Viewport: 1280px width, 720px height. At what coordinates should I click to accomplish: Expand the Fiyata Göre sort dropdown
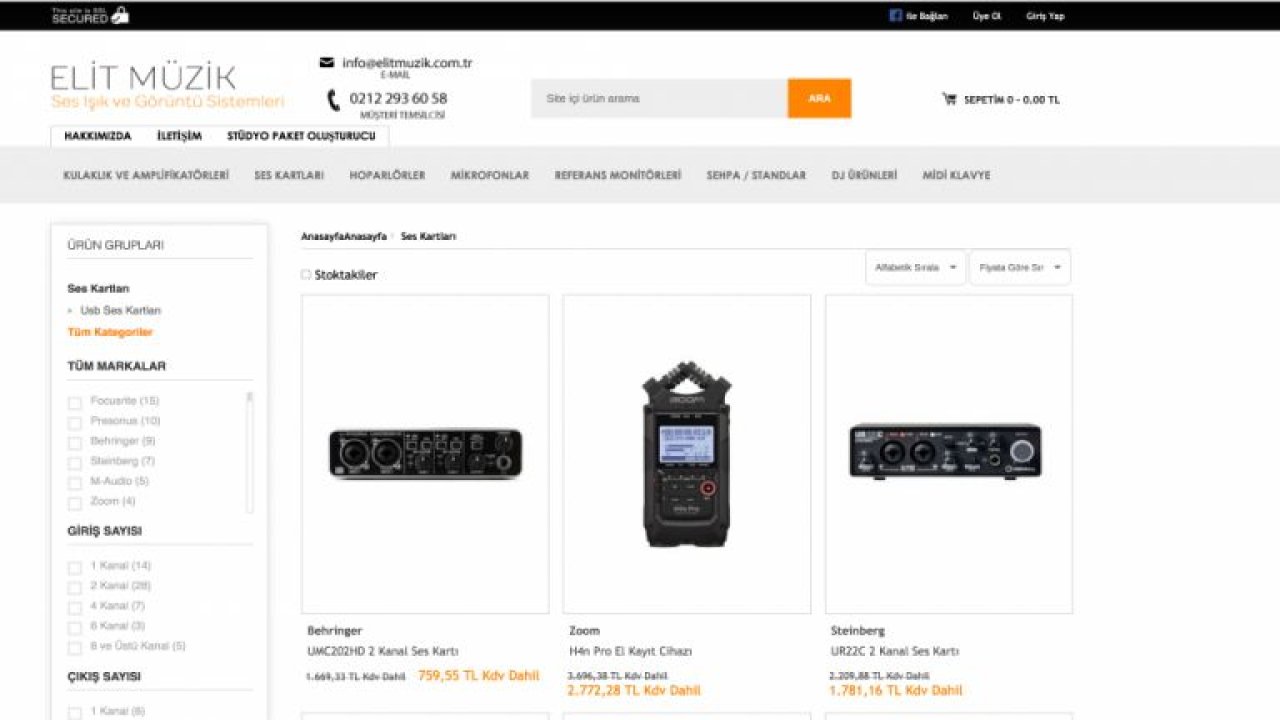click(x=1019, y=268)
